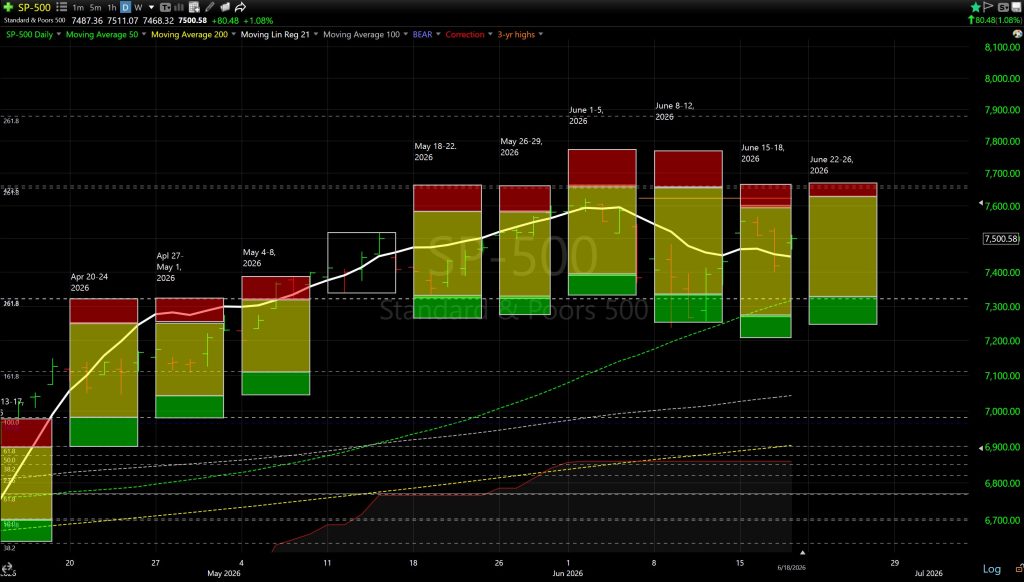
Task: Click the May 26-29, 2026 label
Action: click(x=521, y=146)
